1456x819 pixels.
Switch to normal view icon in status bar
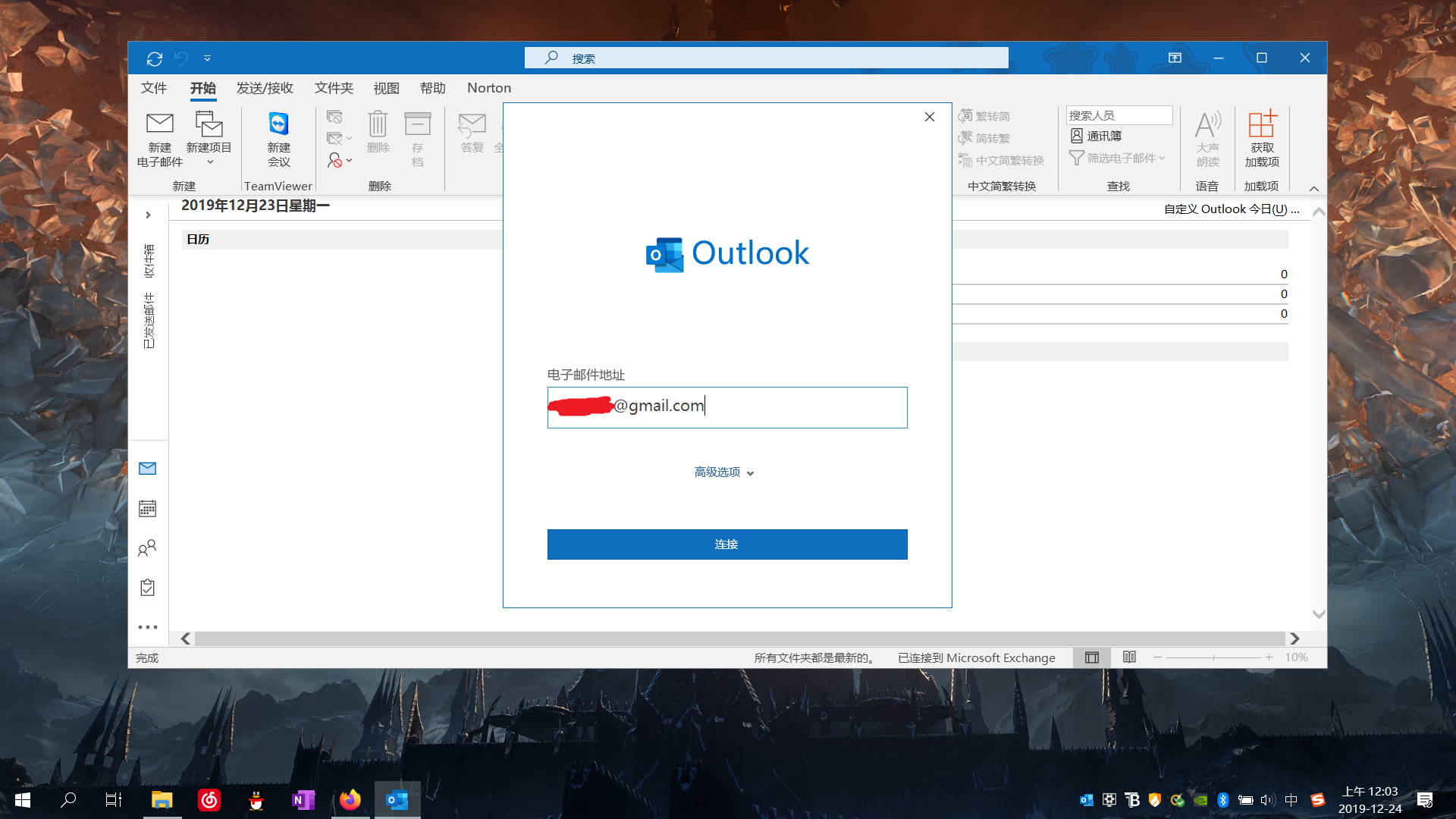pyautogui.click(x=1092, y=657)
